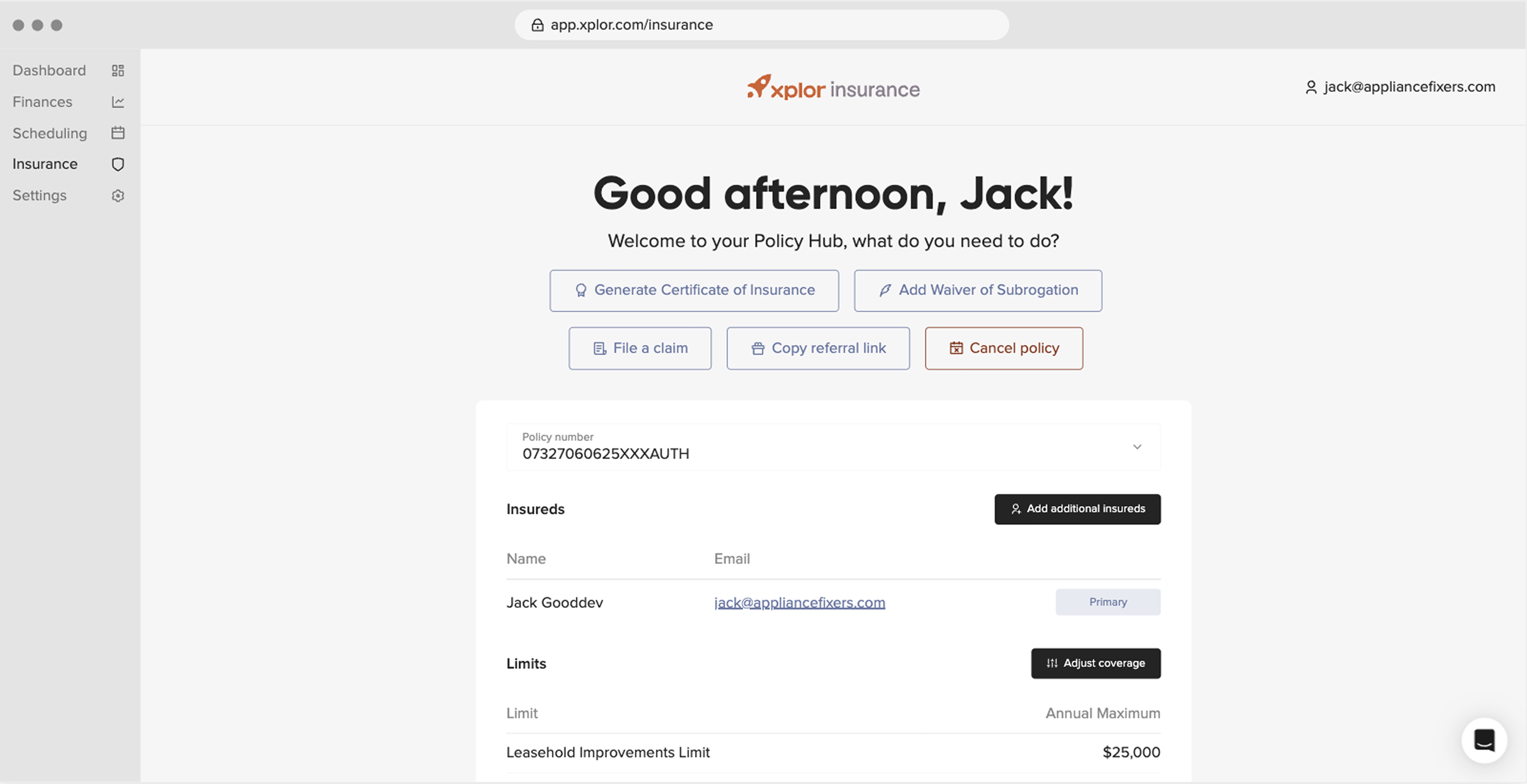This screenshot has height=784, width=1527.
Task: Click the jack@appliancefixers.com email link
Action: pyautogui.click(x=799, y=602)
